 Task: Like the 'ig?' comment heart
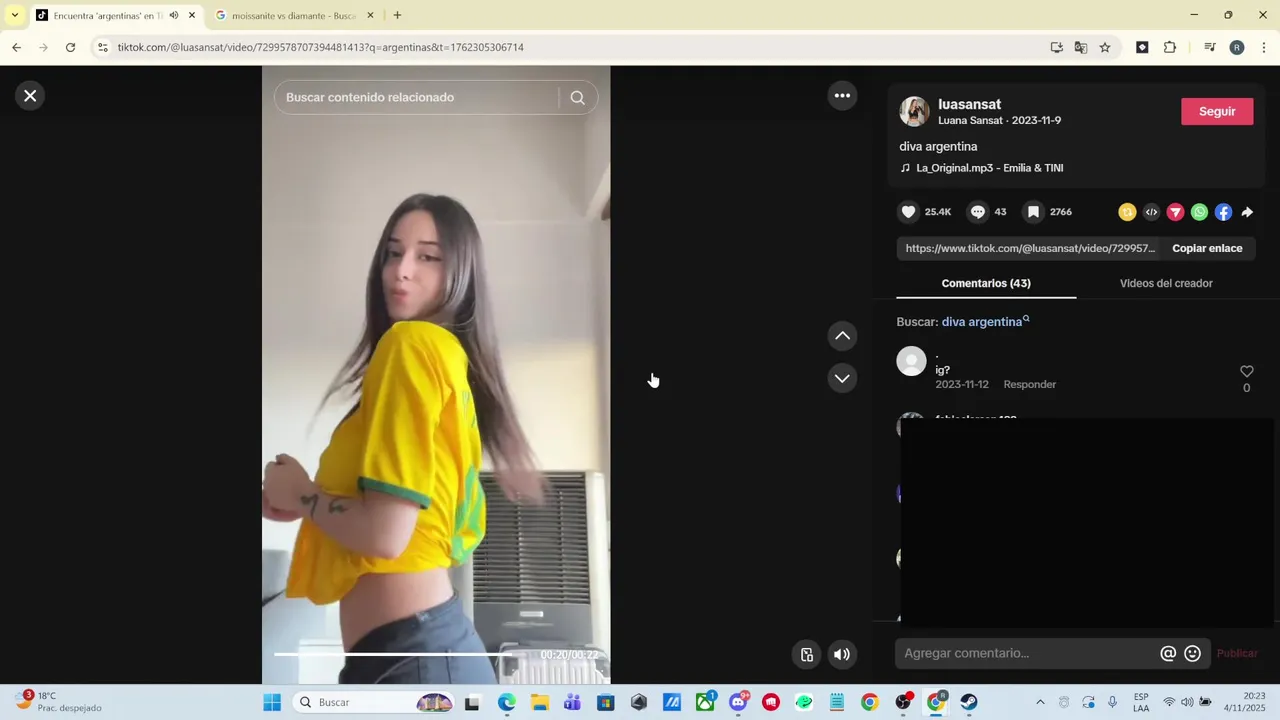click(1246, 371)
